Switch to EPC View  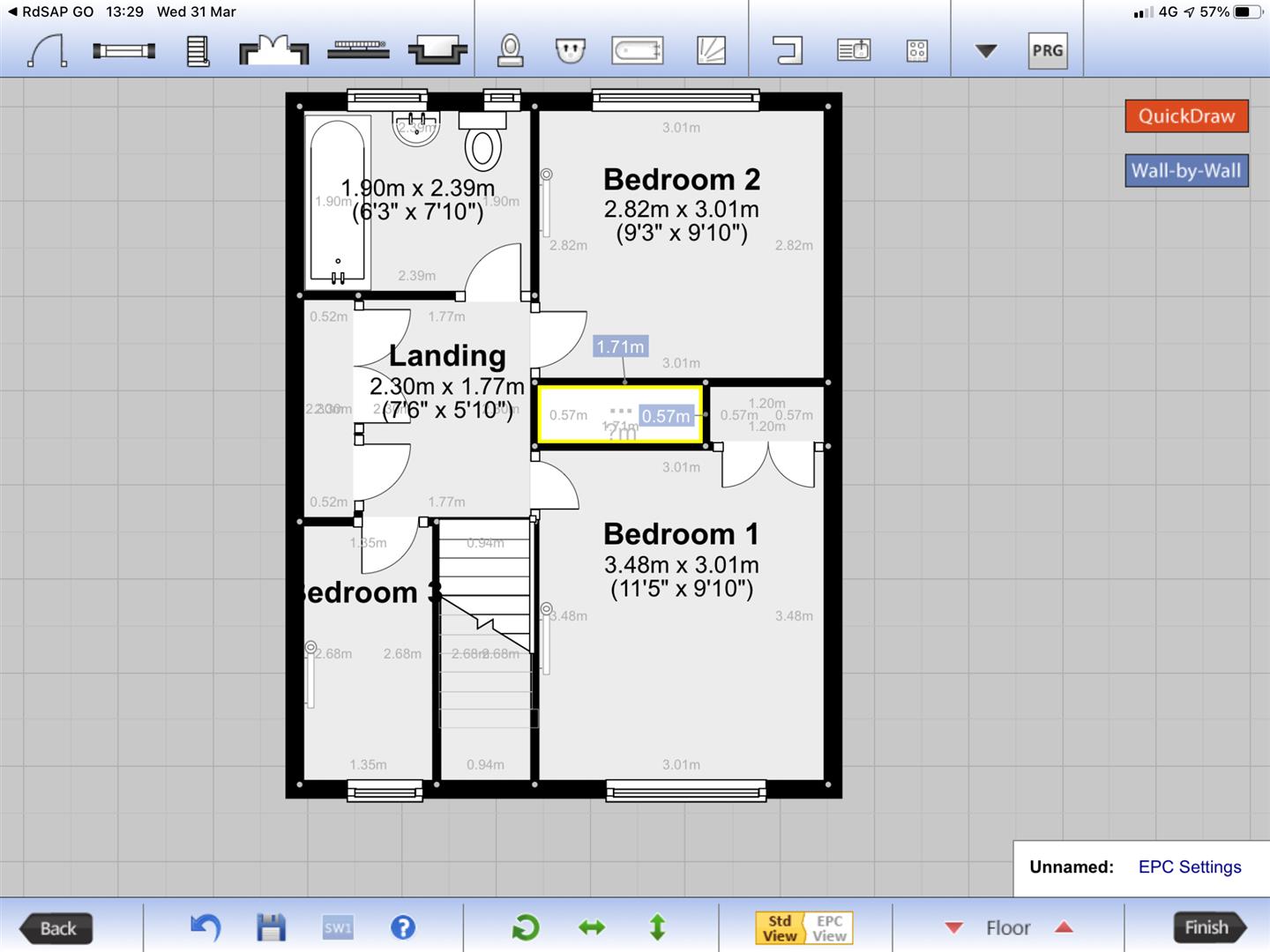click(829, 928)
